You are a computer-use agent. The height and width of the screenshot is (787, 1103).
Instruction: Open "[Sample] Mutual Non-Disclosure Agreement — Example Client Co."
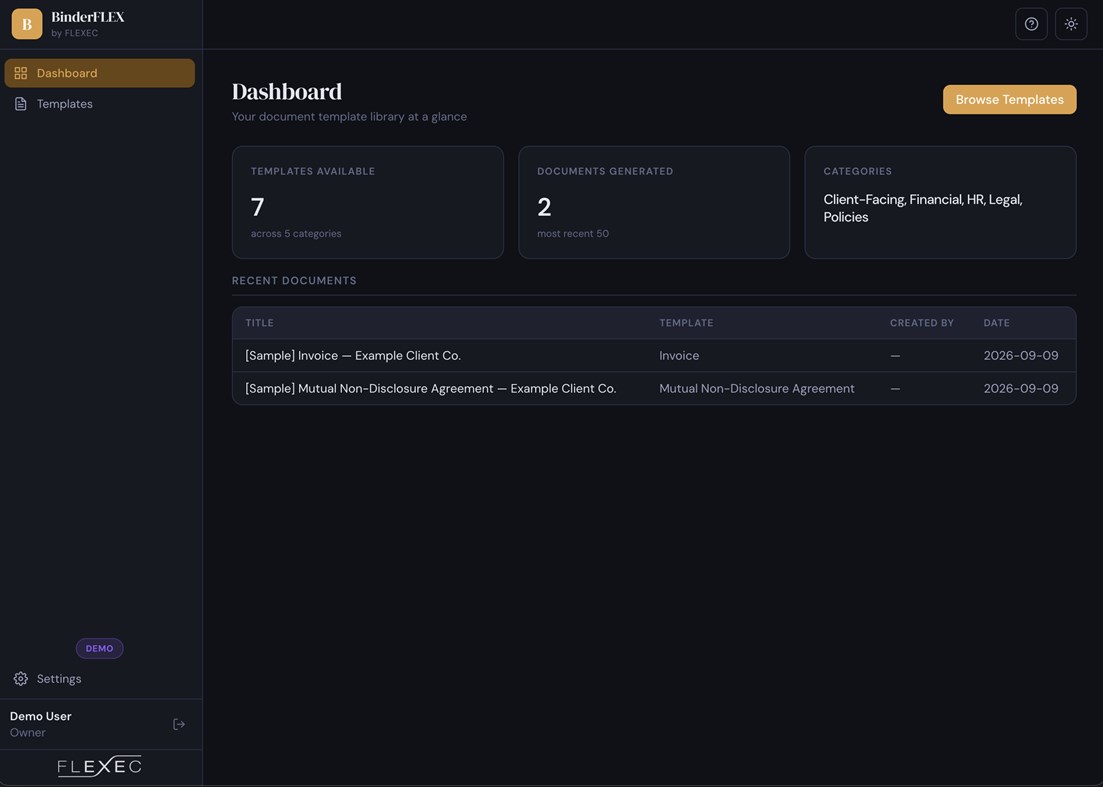(x=431, y=389)
